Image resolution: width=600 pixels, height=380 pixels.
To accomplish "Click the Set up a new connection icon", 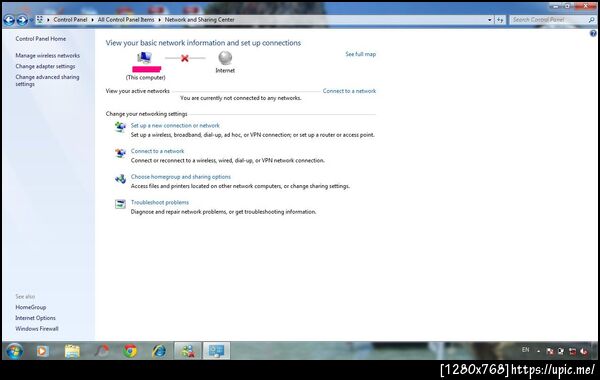I will click(120, 127).
